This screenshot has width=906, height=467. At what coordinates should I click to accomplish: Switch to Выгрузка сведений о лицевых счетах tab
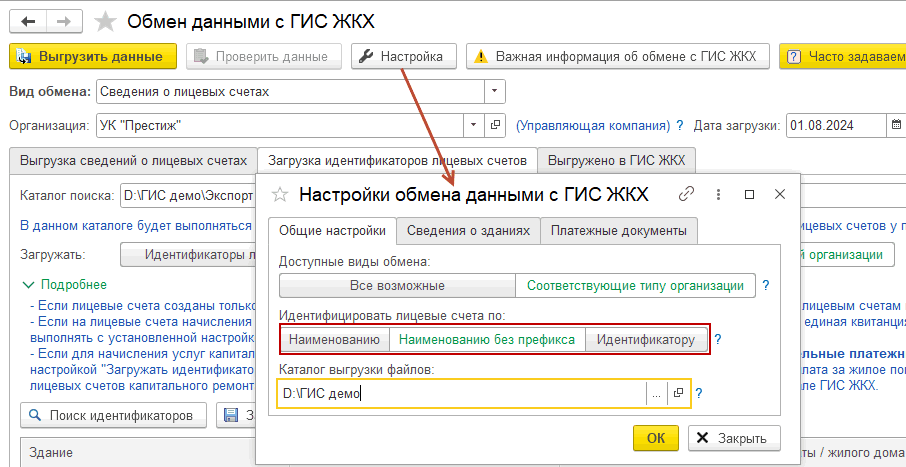[133, 160]
